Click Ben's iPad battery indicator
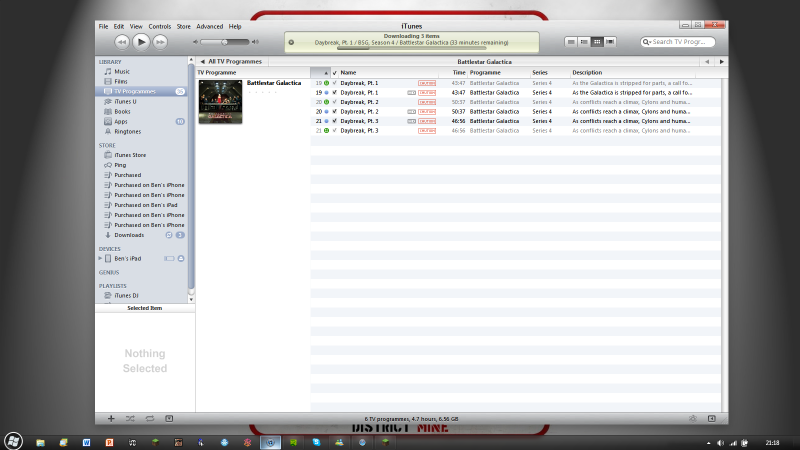This screenshot has width=800, height=450. pos(169,259)
